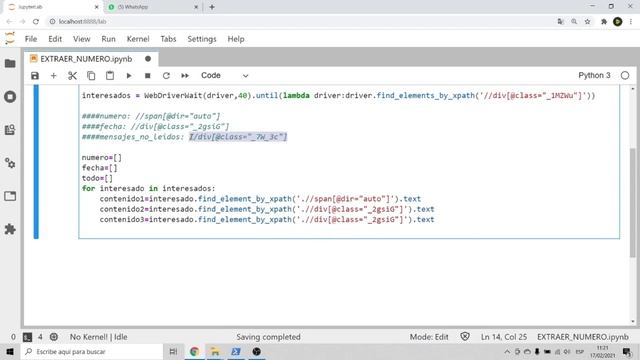Open the File menu
Viewport: 640px width, 360px height.
click(31, 39)
